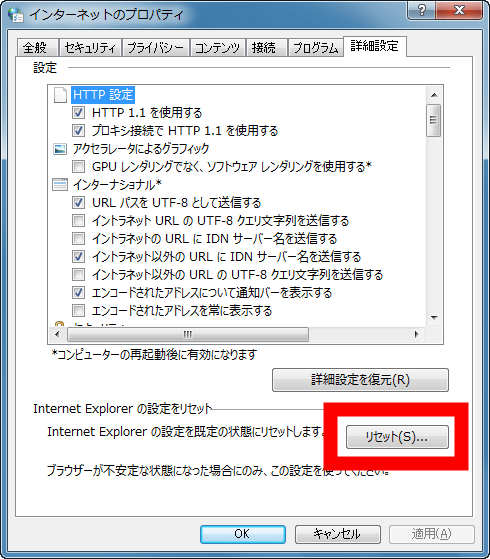The height and width of the screenshot is (559, 490).
Task: Click the horizontal scrollbar thumb
Action: point(188,334)
